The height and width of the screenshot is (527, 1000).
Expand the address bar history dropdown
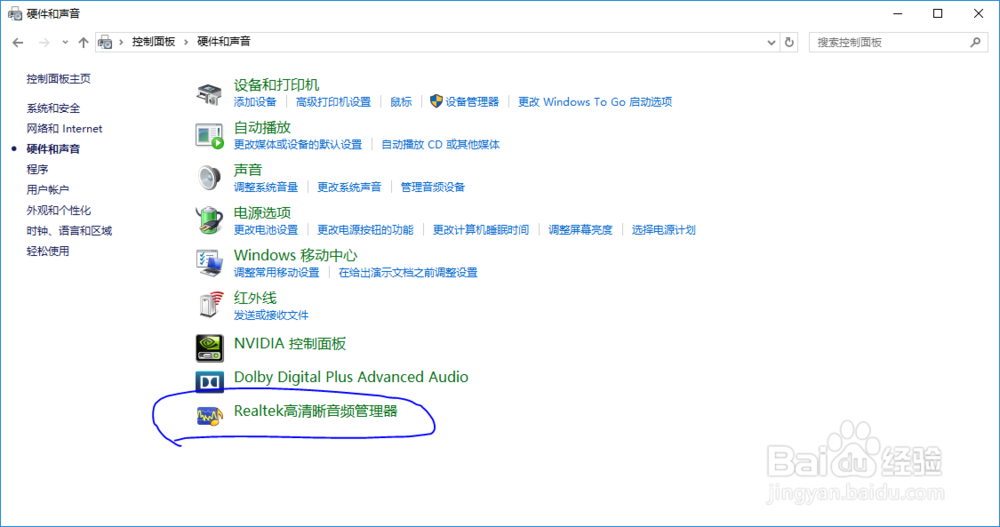point(771,42)
